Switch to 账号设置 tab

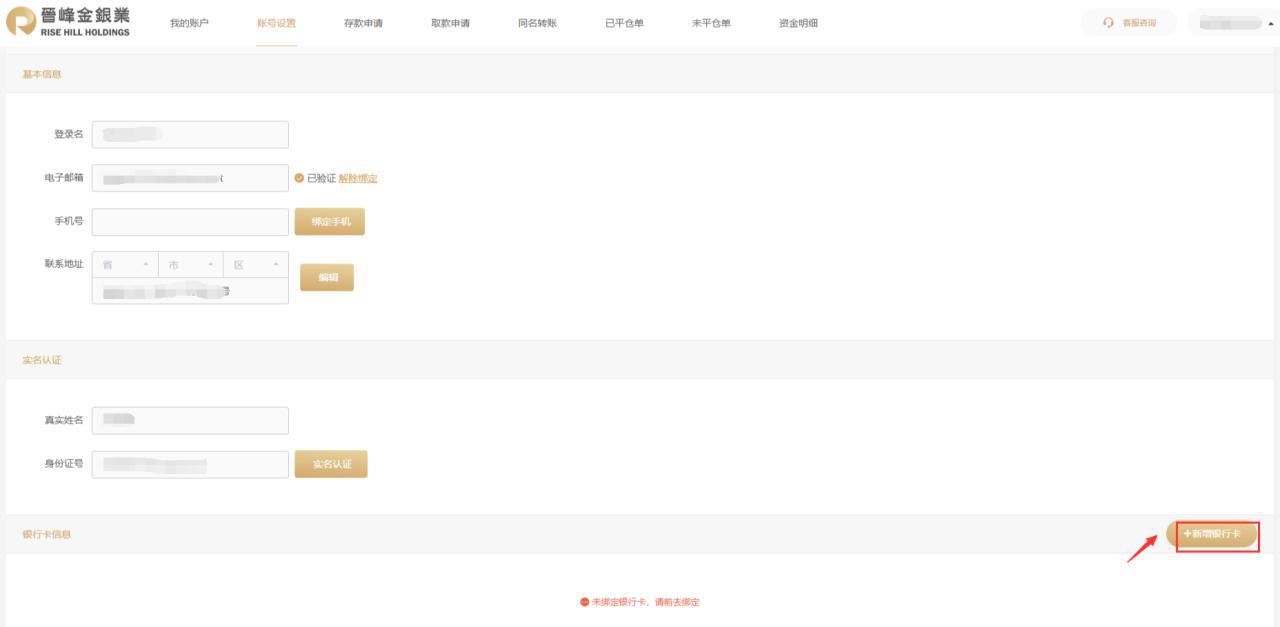pos(276,23)
